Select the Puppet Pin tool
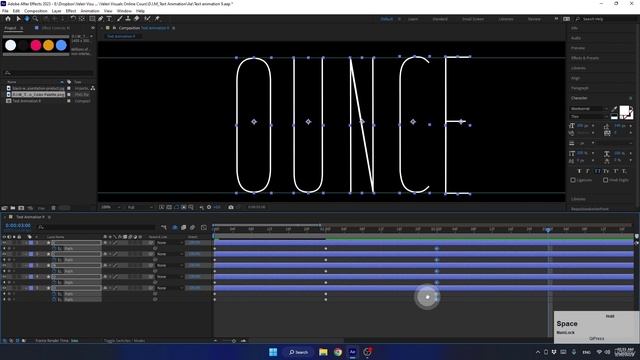This screenshot has height=360, width=640. click(157, 19)
